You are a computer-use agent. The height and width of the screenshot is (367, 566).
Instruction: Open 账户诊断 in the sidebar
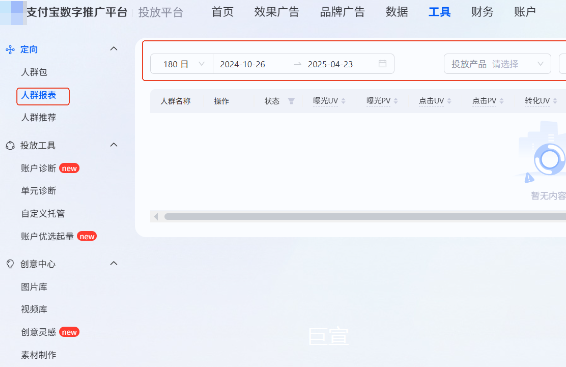pyautogui.click(x=39, y=168)
